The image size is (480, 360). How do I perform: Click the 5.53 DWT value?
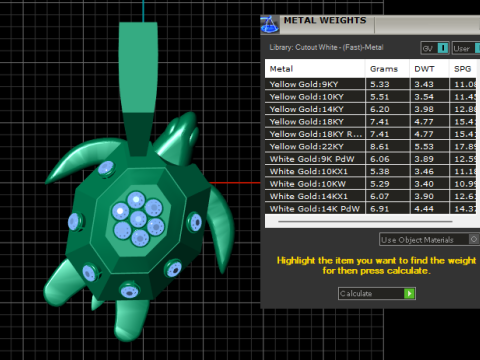coord(424,147)
